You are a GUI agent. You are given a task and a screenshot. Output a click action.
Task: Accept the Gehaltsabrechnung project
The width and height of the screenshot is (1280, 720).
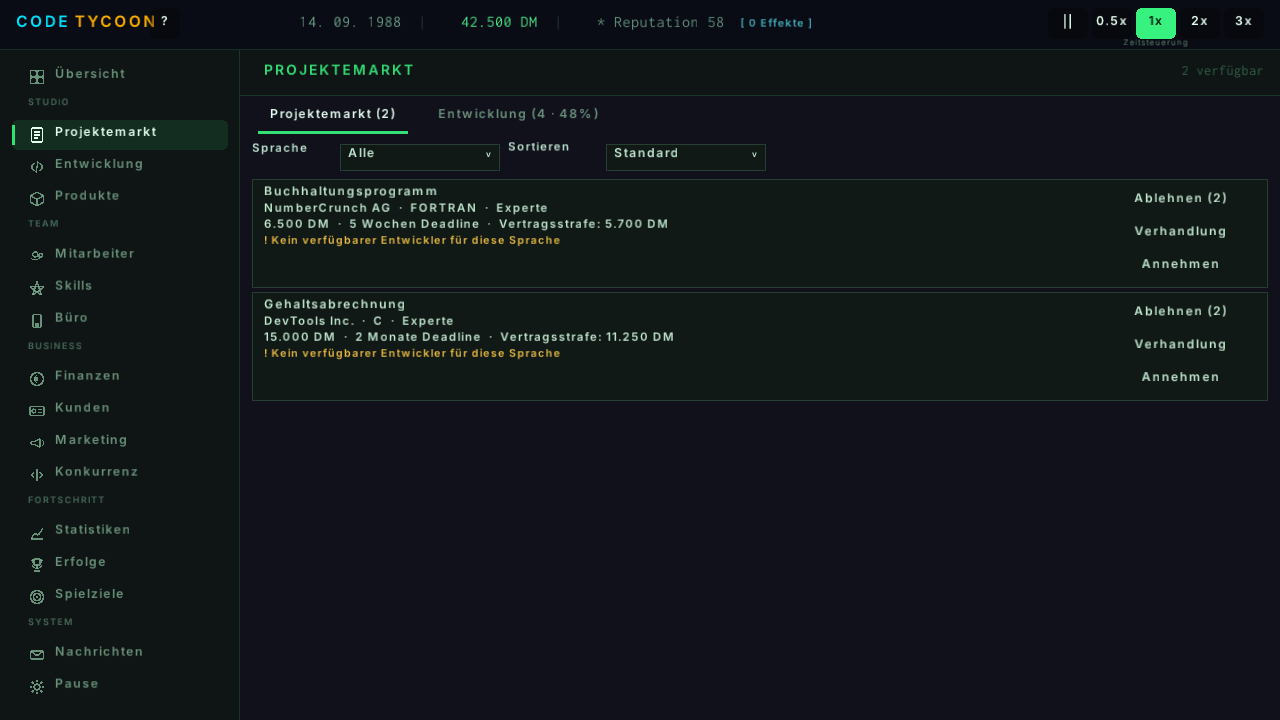pos(1180,377)
